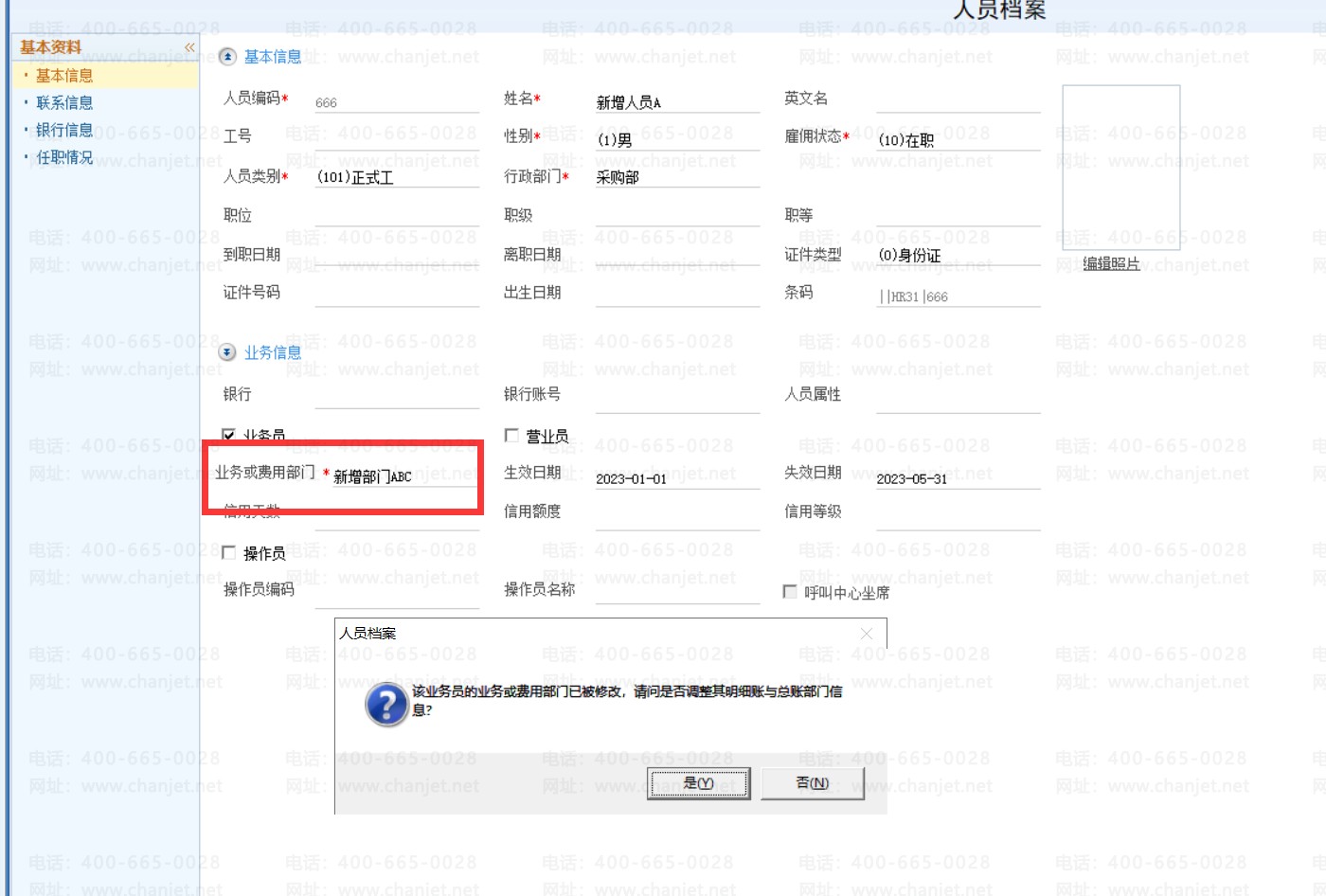The image size is (1326, 896).
Task: Collapse the 业务信息 section round arrow icon
Action: [x=227, y=352]
